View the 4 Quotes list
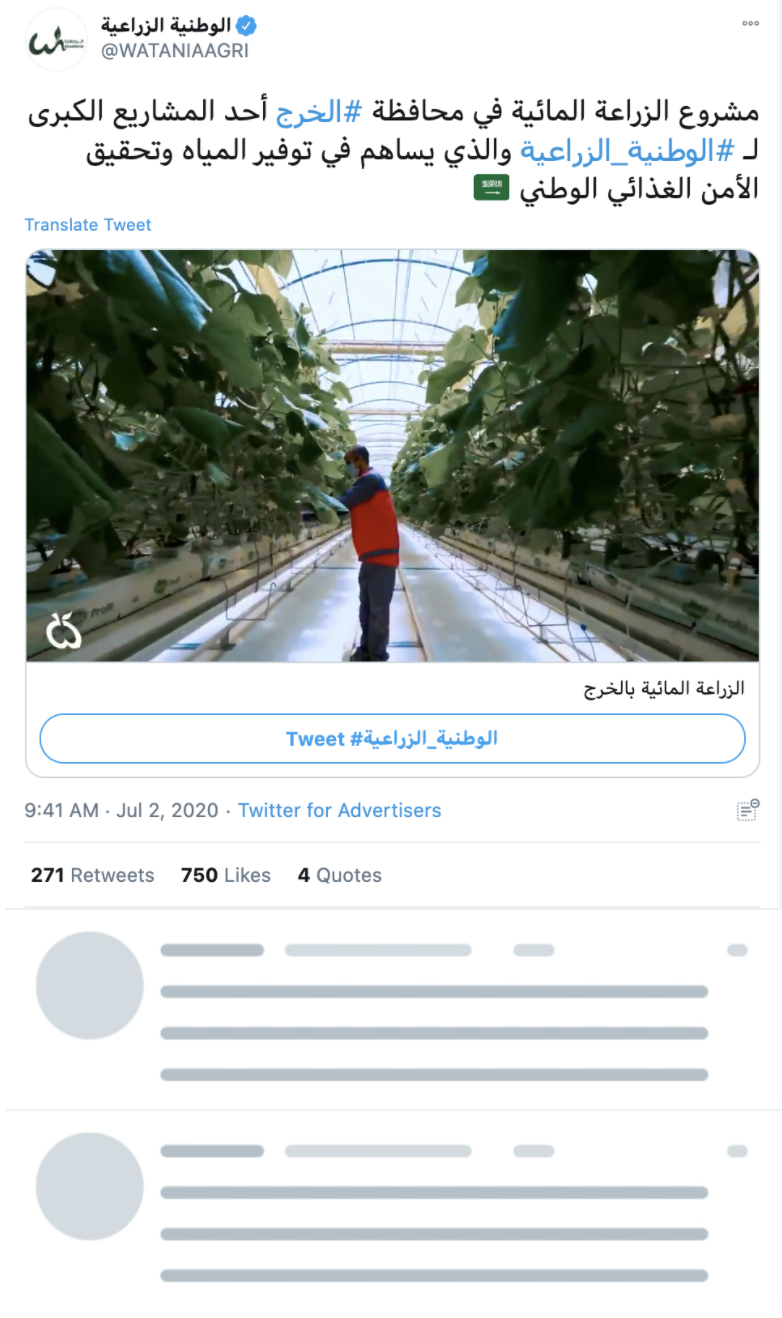 pyautogui.click(x=339, y=875)
